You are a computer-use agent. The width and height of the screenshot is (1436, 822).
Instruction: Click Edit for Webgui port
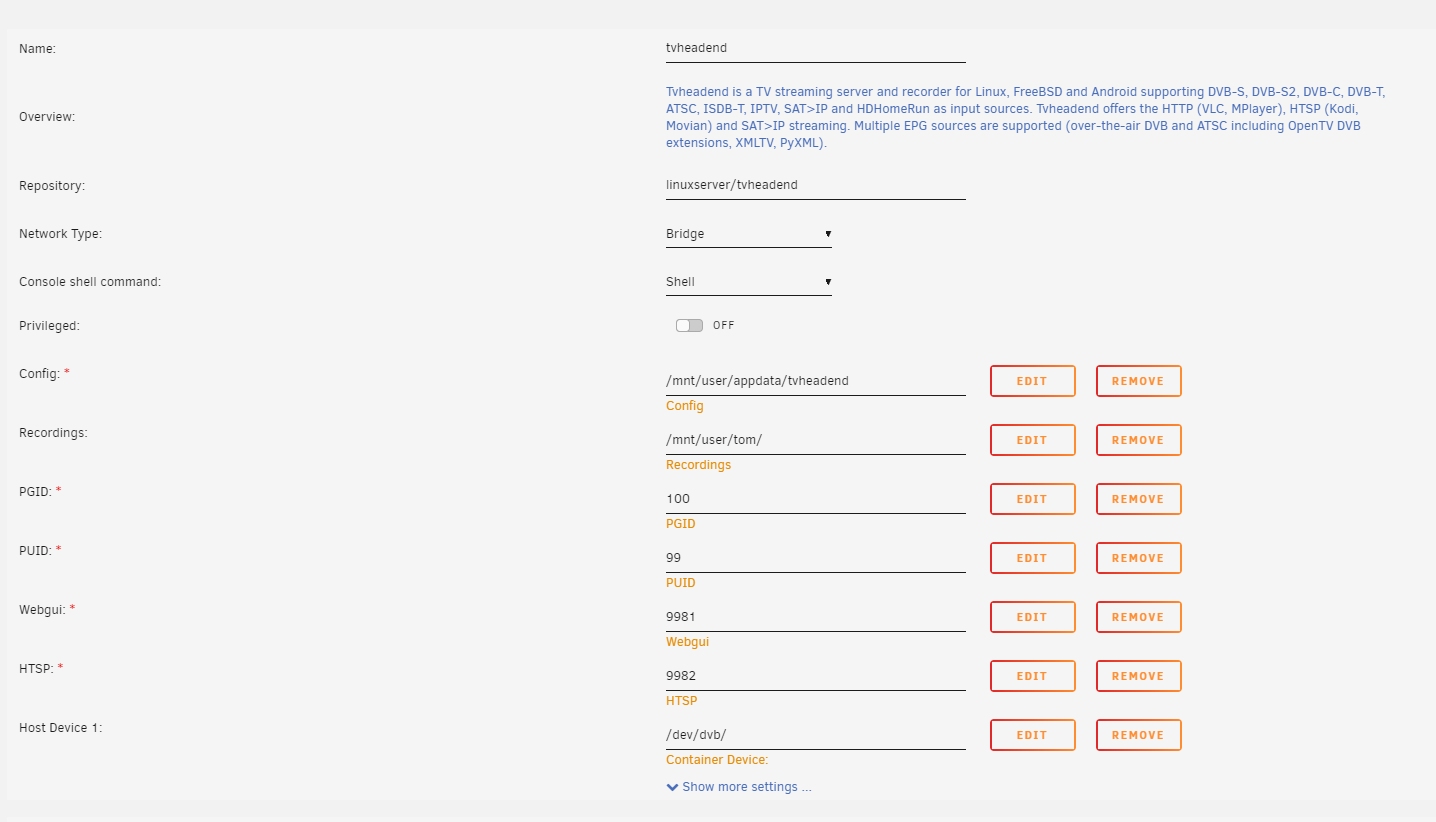(x=1033, y=617)
